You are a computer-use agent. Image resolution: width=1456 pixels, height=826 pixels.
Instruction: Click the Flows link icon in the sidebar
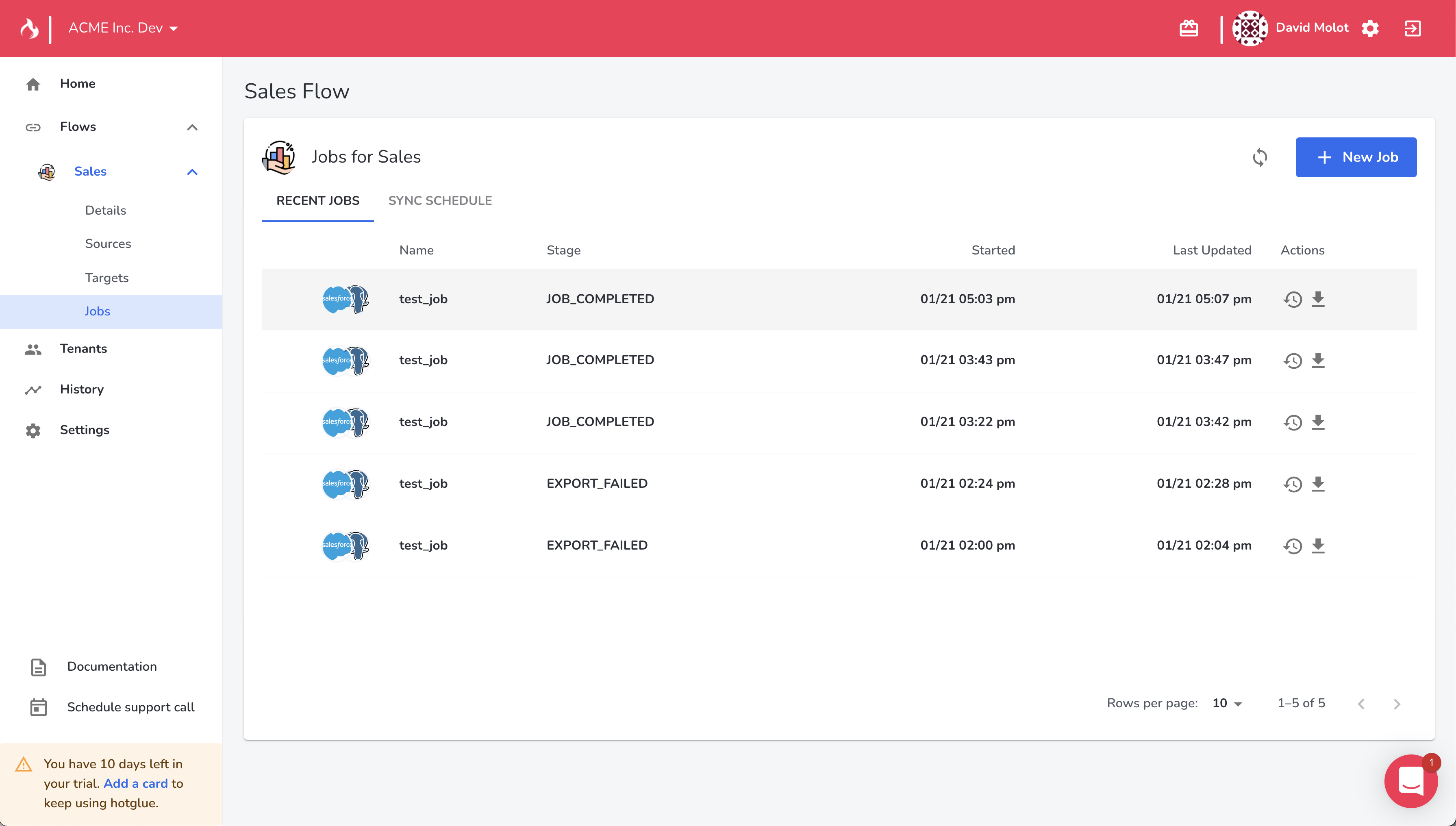(33, 127)
